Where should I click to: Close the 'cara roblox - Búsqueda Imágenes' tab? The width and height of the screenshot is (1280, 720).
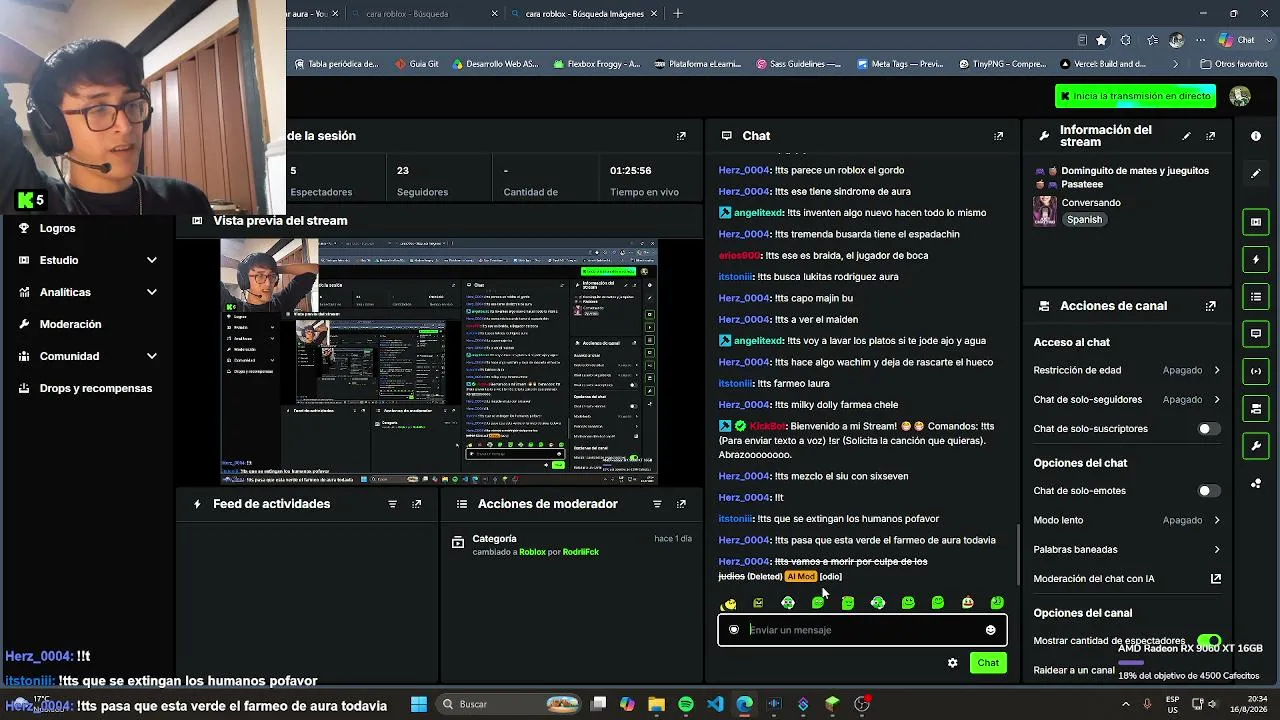[x=654, y=14]
